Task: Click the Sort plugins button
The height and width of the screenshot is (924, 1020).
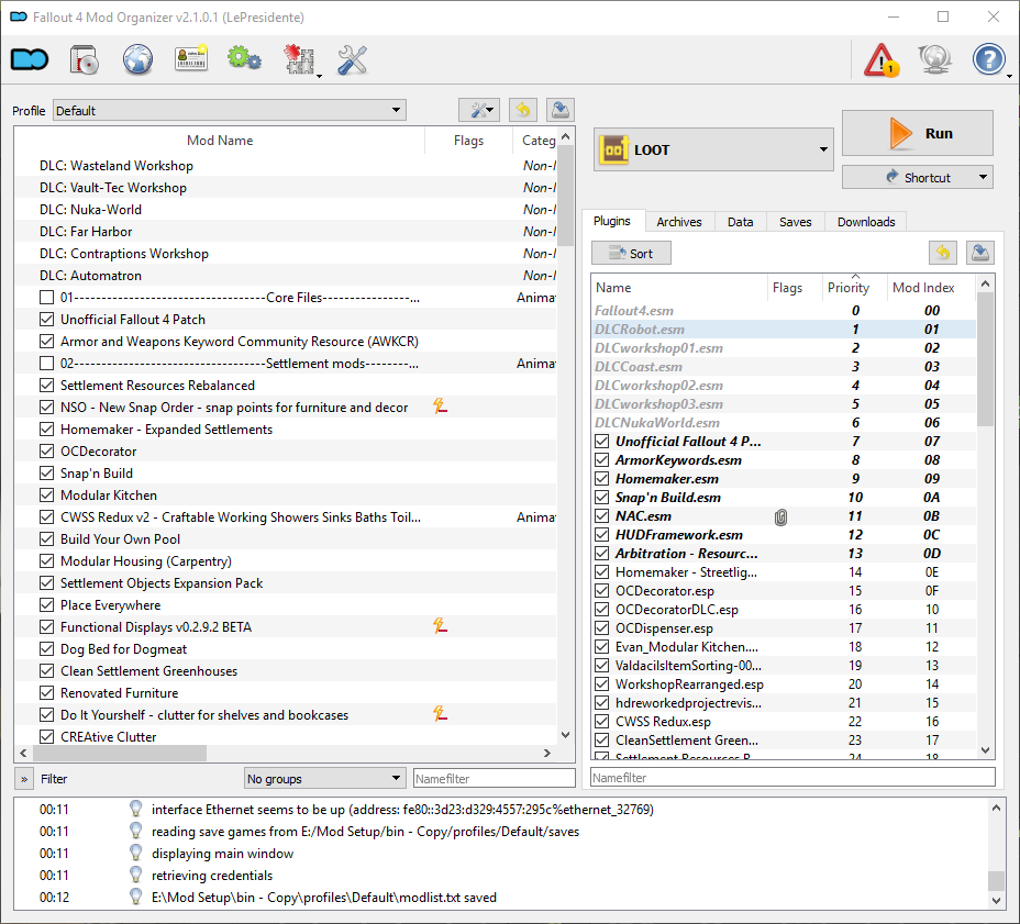Action: [631, 253]
